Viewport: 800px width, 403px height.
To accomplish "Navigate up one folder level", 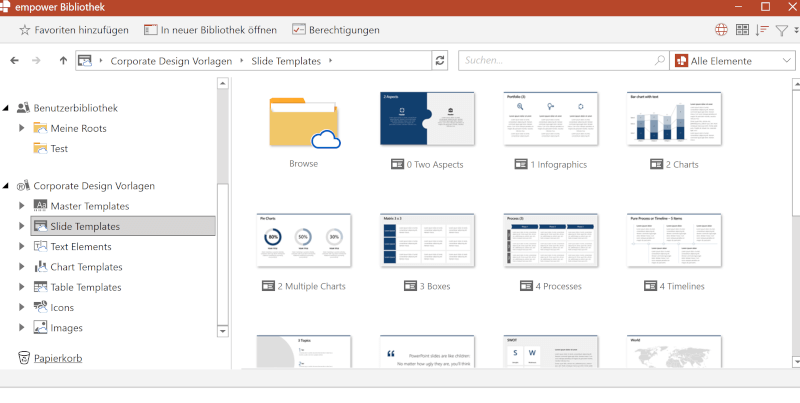I will click(63, 61).
